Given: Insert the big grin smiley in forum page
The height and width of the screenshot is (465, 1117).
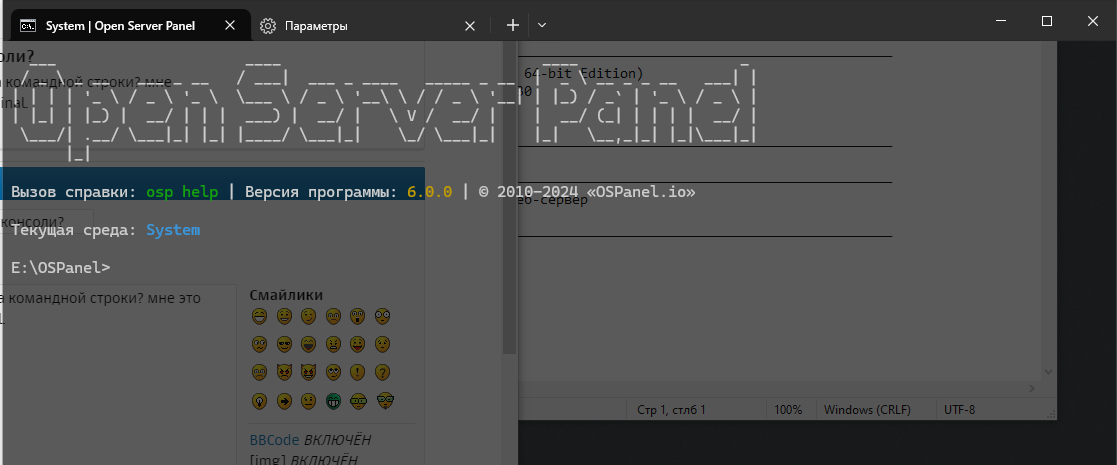Looking at the screenshot, I should pyautogui.click(x=260, y=315).
